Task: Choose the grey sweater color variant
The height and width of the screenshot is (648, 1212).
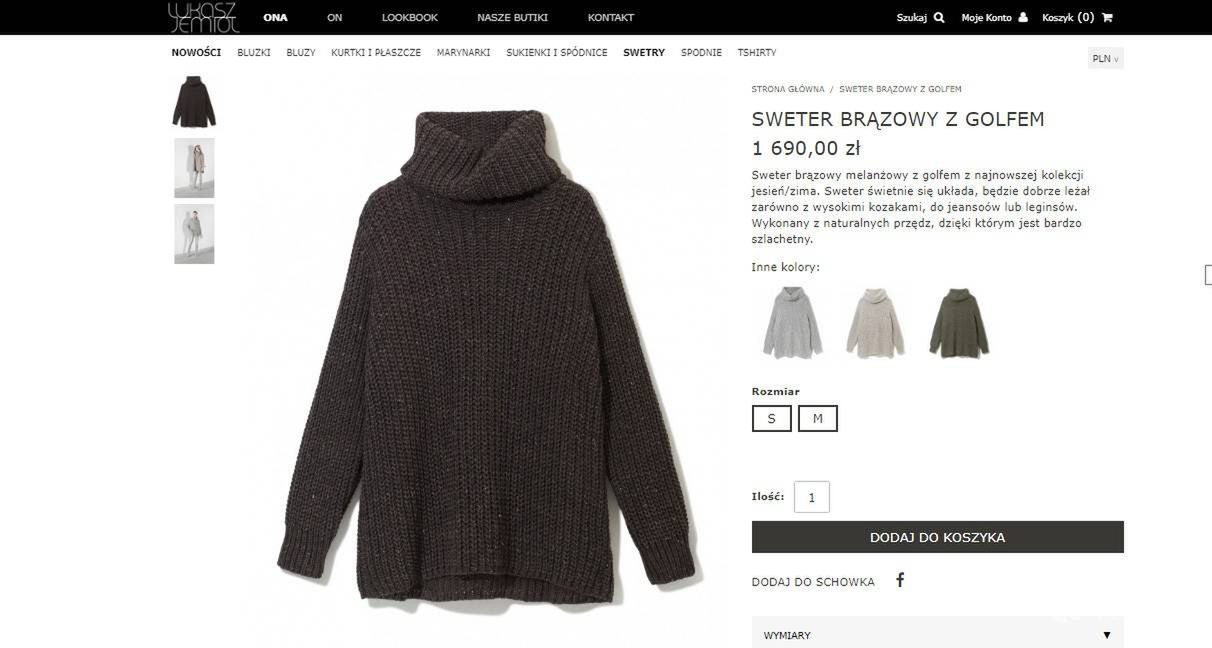Action: click(x=792, y=322)
